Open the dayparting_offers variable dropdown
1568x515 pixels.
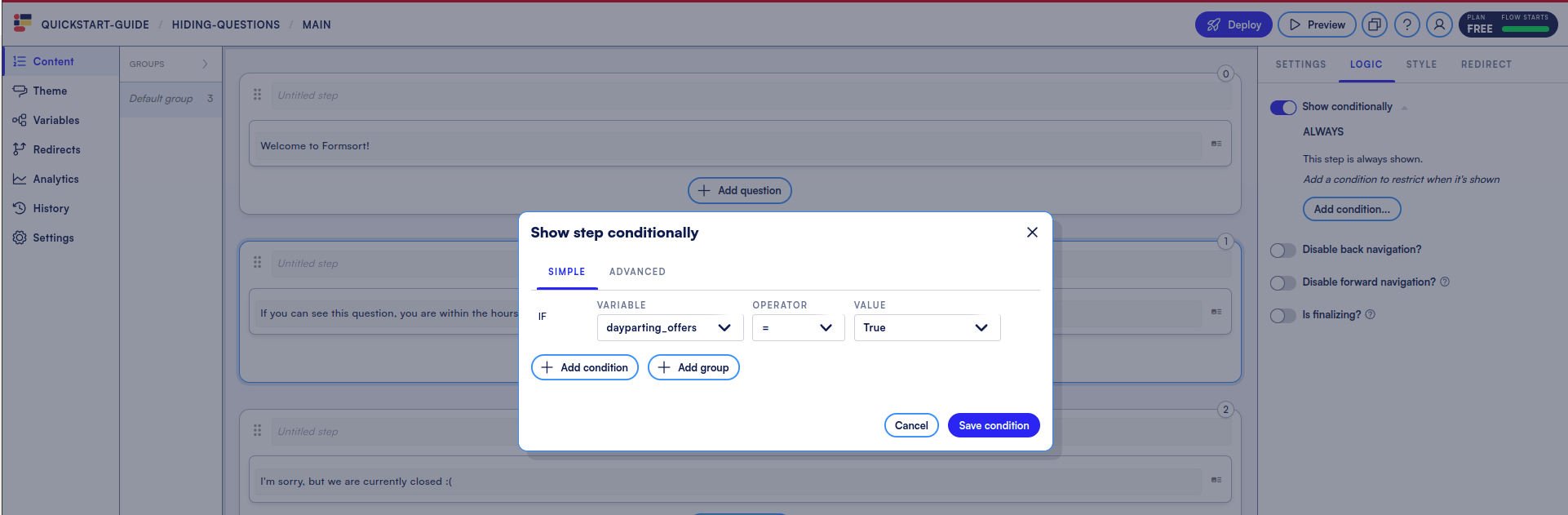coord(669,327)
